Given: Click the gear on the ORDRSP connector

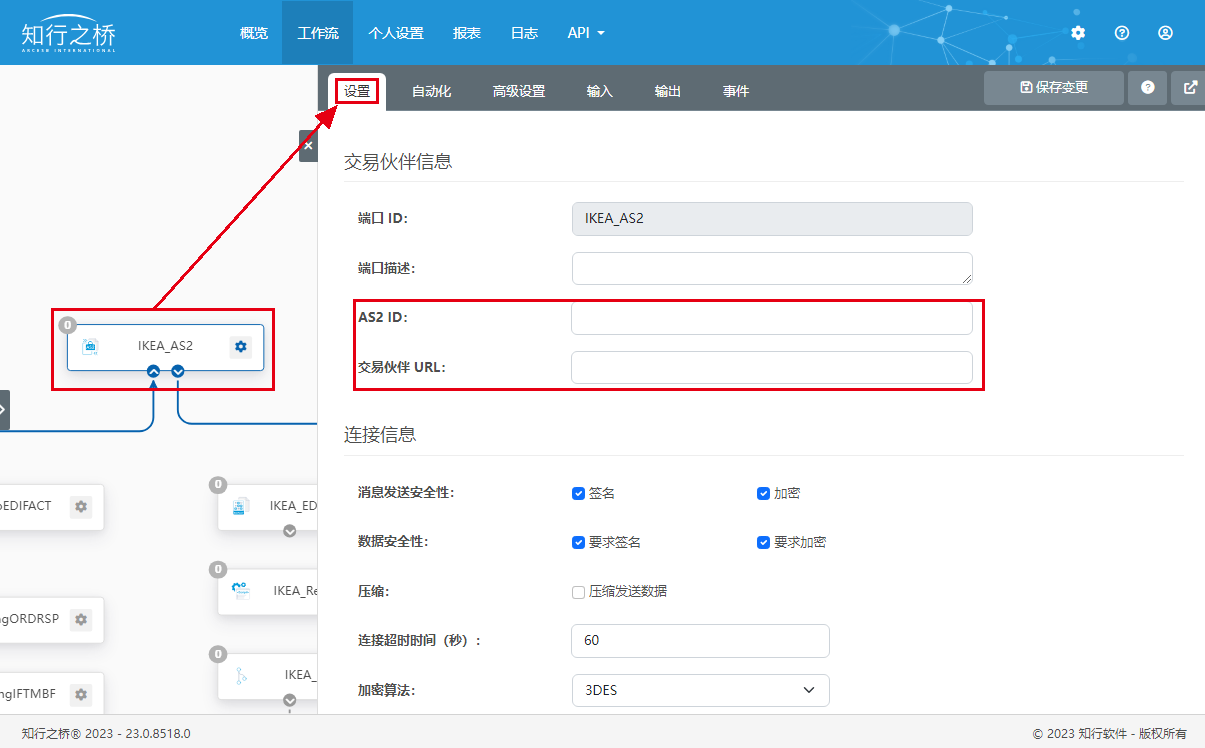Looking at the screenshot, I should pyautogui.click(x=81, y=620).
